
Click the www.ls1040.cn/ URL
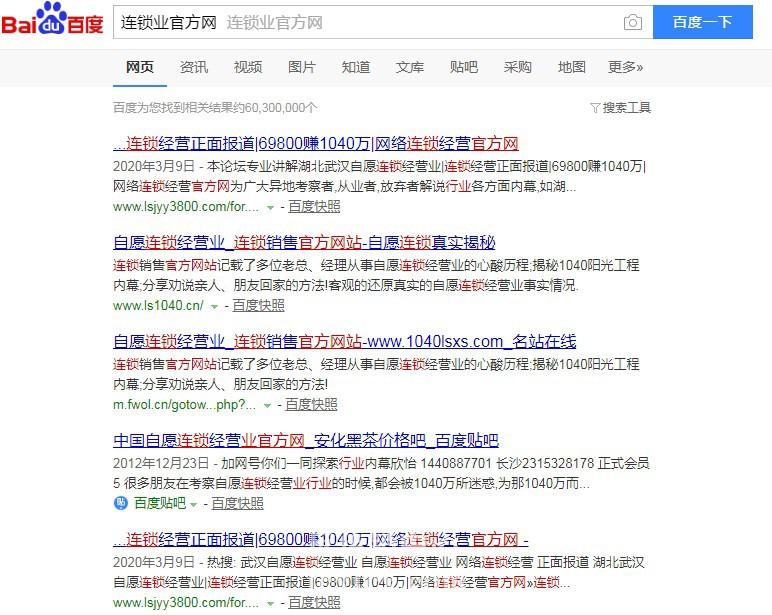(158, 306)
